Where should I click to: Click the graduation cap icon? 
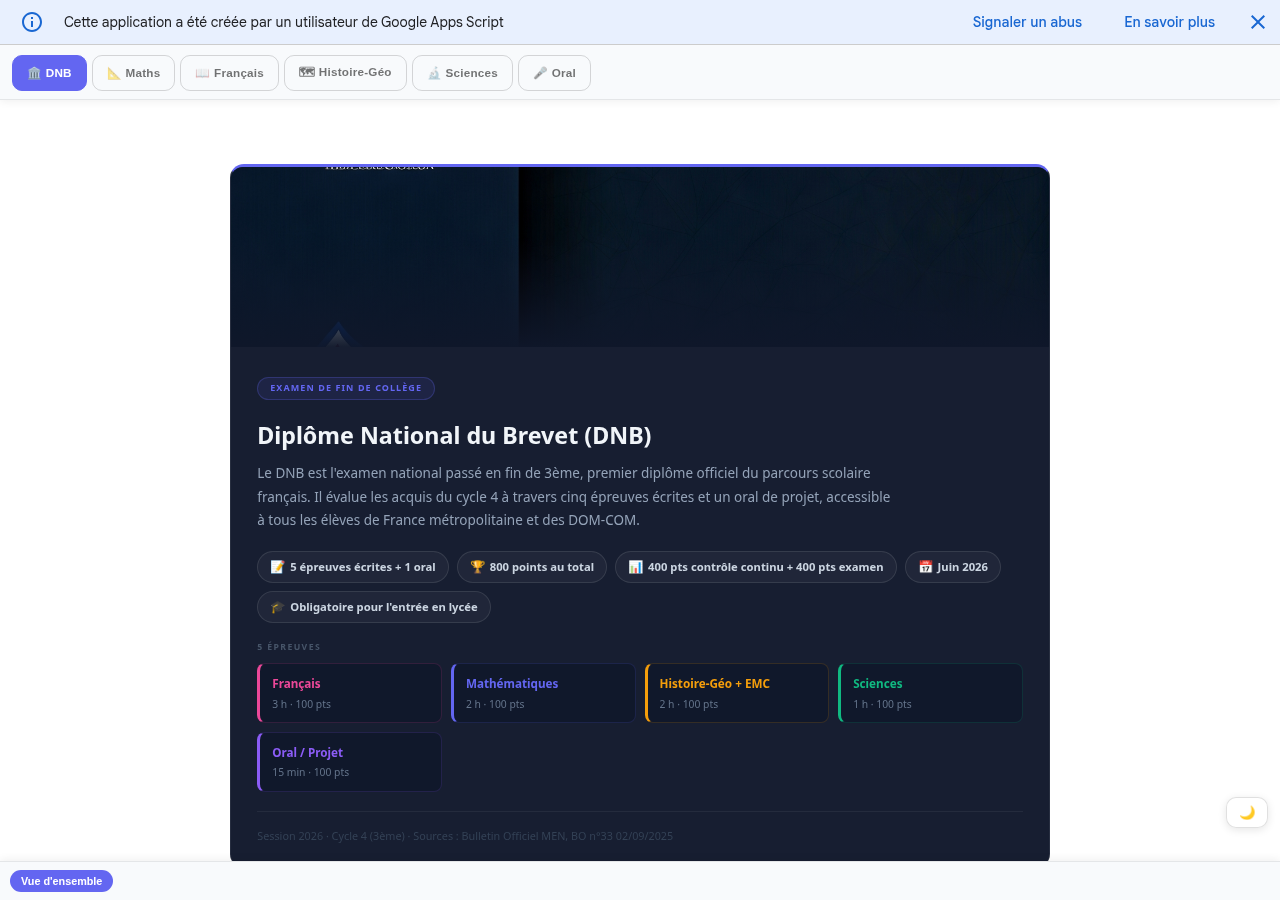pos(277,607)
